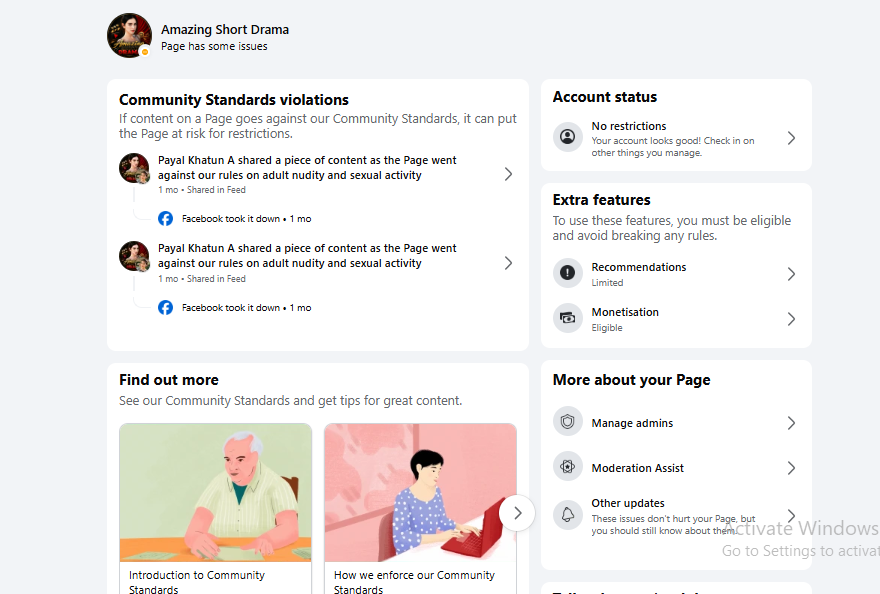Select the Manage admins item

[676, 423]
